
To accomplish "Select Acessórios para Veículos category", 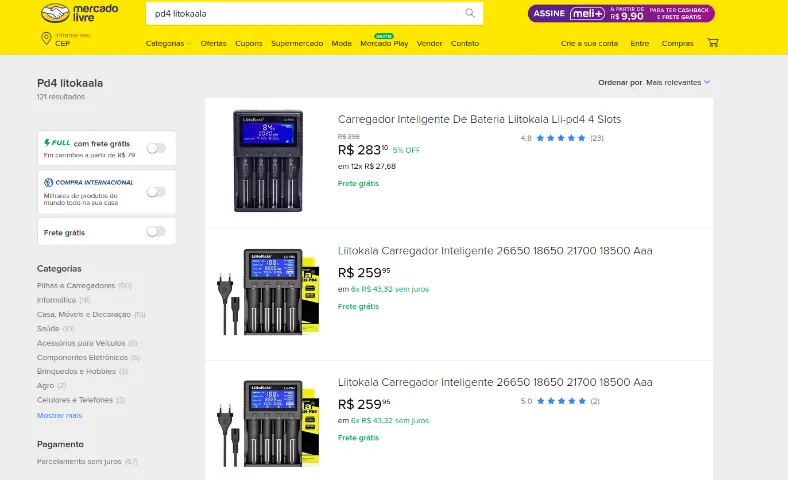I will (x=87, y=343).
